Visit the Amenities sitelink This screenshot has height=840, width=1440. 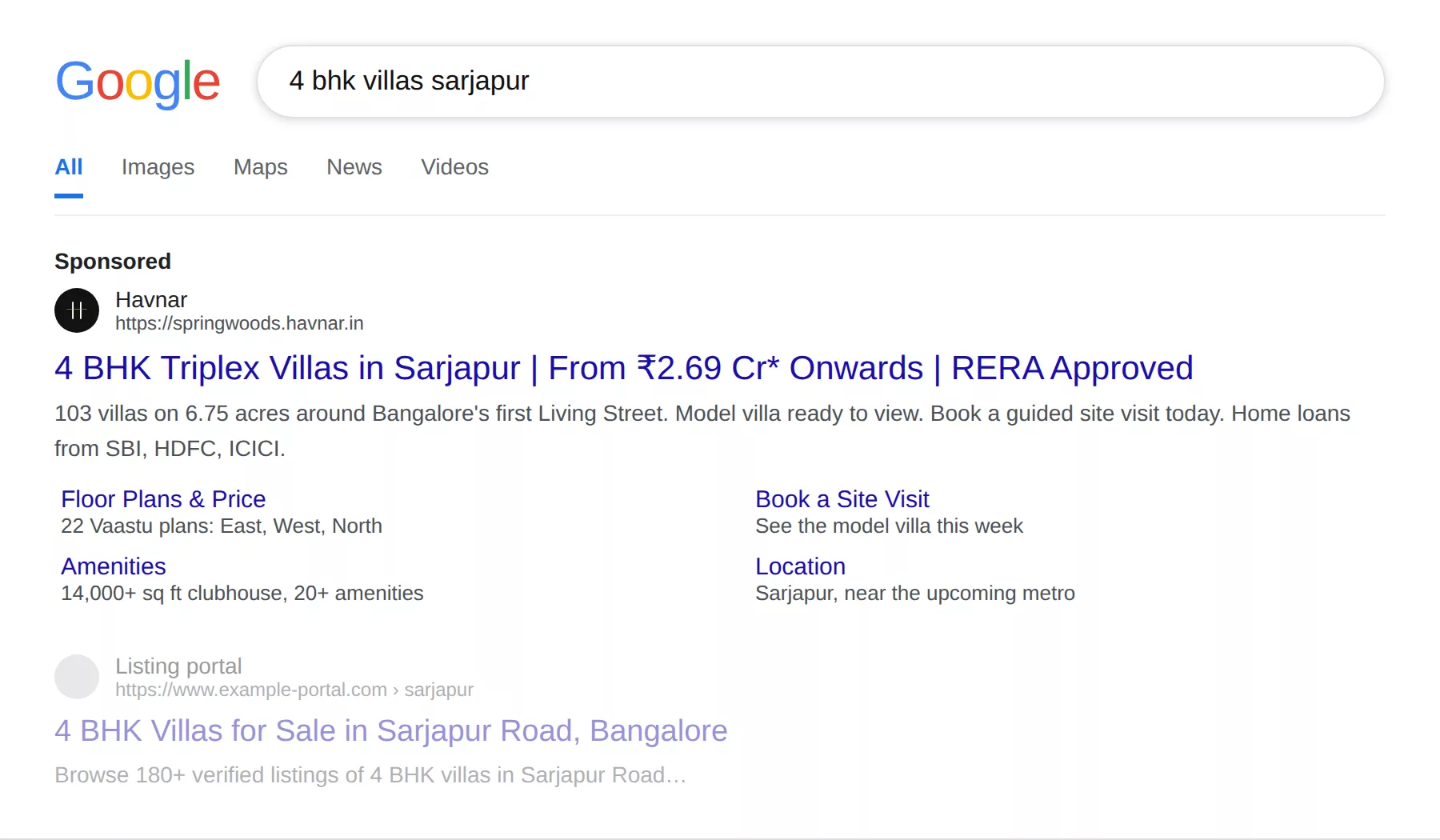114,566
